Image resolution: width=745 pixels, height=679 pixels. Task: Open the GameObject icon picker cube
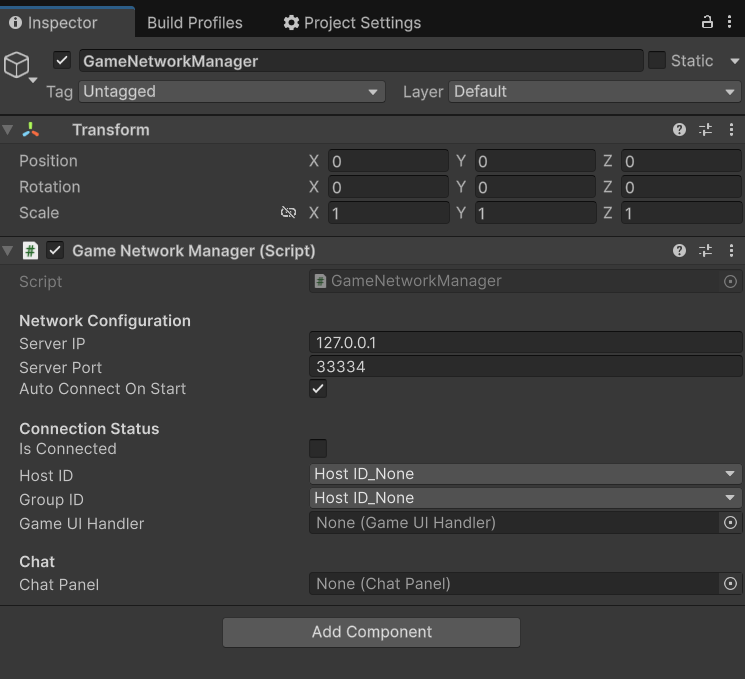[x=17, y=65]
